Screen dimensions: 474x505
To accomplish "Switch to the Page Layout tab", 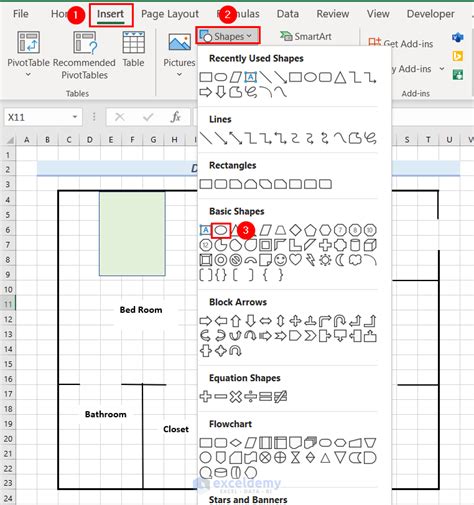I will (170, 14).
